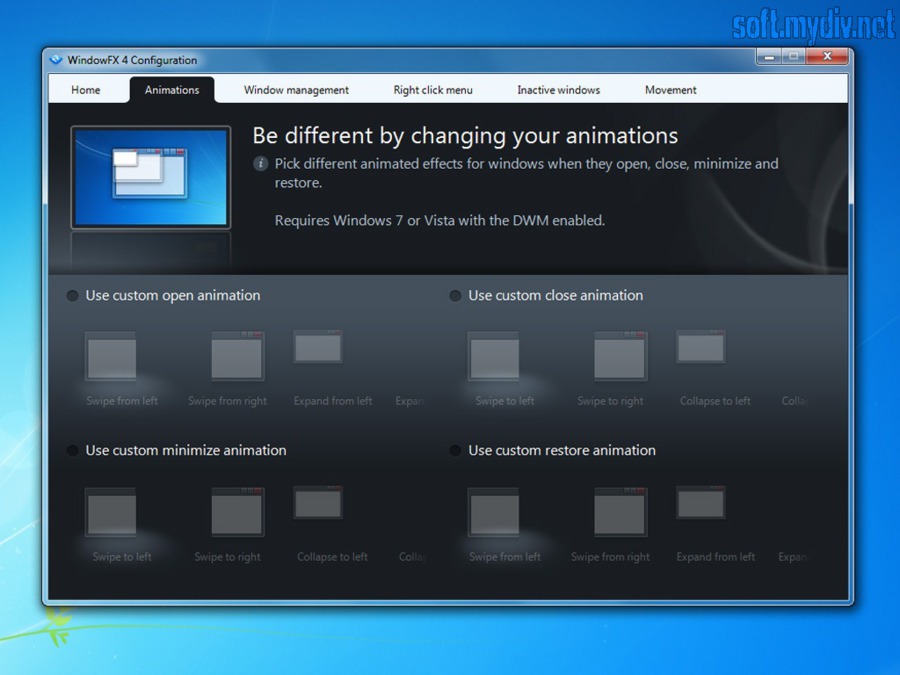Image resolution: width=900 pixels, height=675 pixels.
Task: Click the desktop preview monitor image
Action: pyautogui.click(x=151, y=177)
